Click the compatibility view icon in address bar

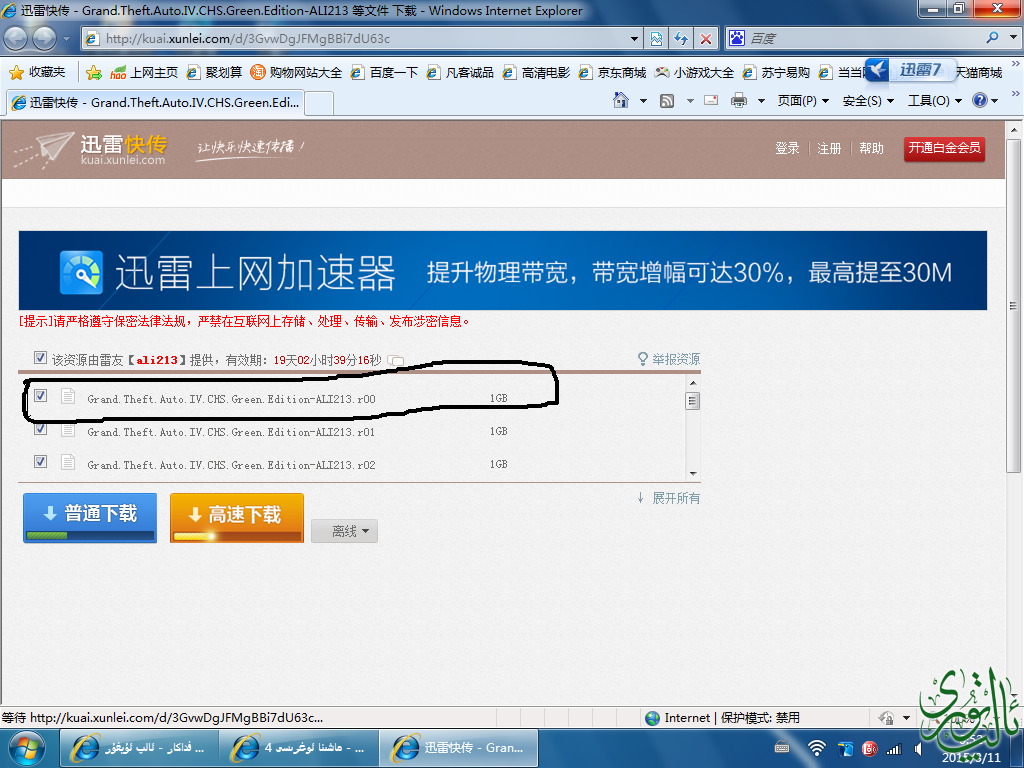click(x=656, y=39)
